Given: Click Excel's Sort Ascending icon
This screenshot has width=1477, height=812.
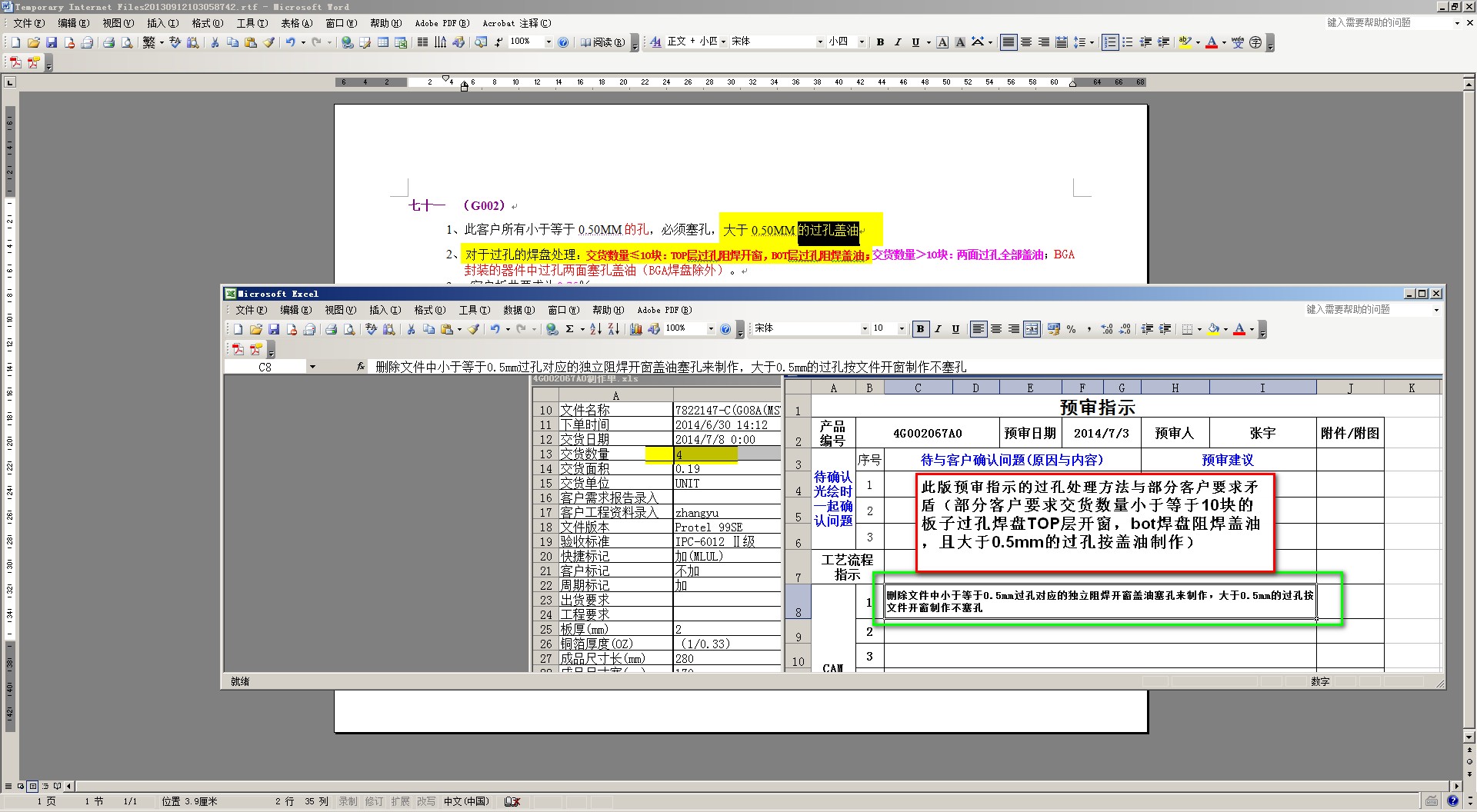Looking at the screenshot, I should 595,329.
